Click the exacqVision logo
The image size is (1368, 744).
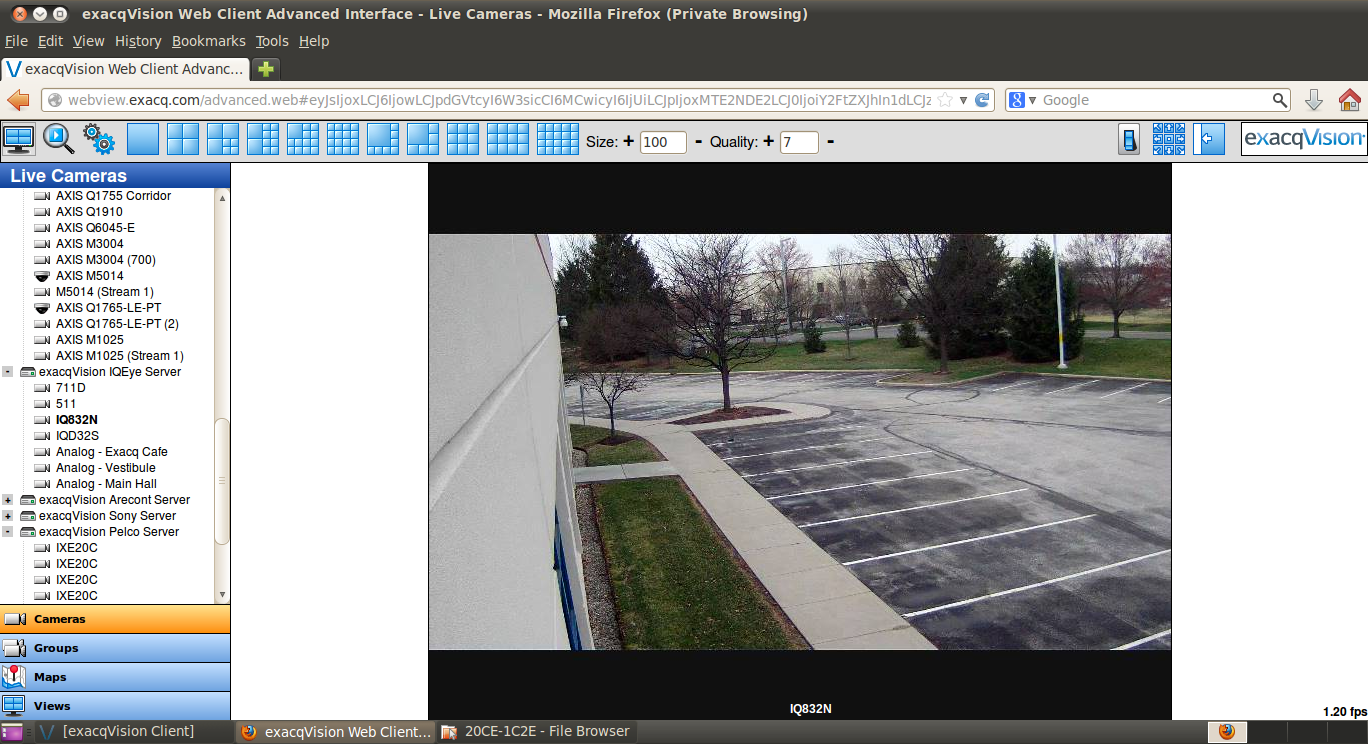tap(1303, 139)
